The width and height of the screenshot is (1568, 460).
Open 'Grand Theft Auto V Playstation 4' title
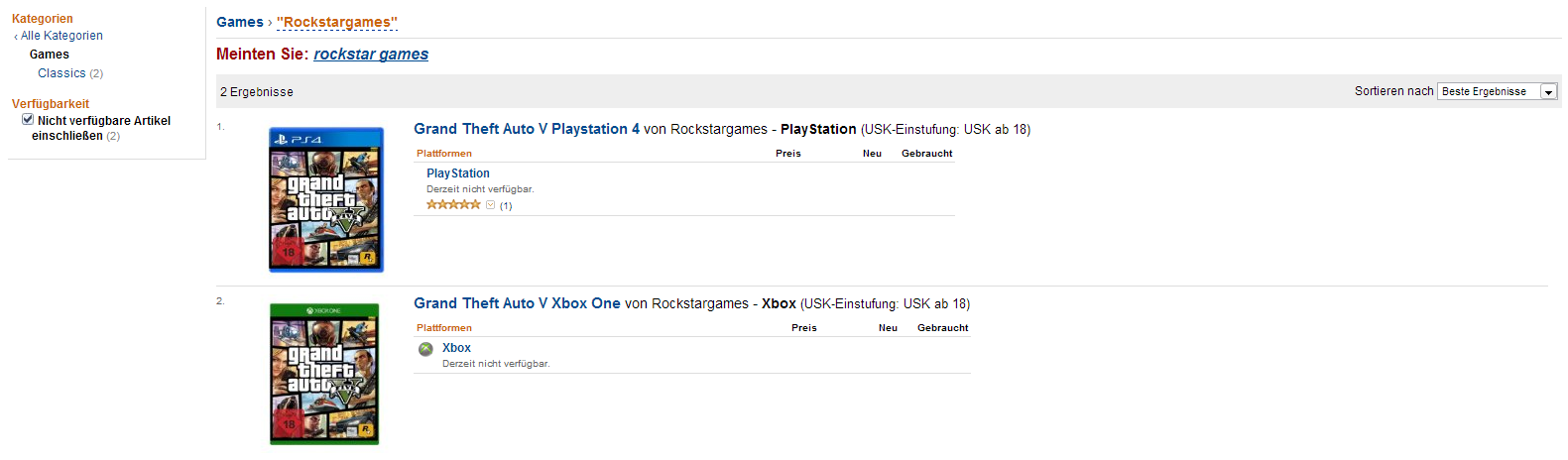pos(527,129)
